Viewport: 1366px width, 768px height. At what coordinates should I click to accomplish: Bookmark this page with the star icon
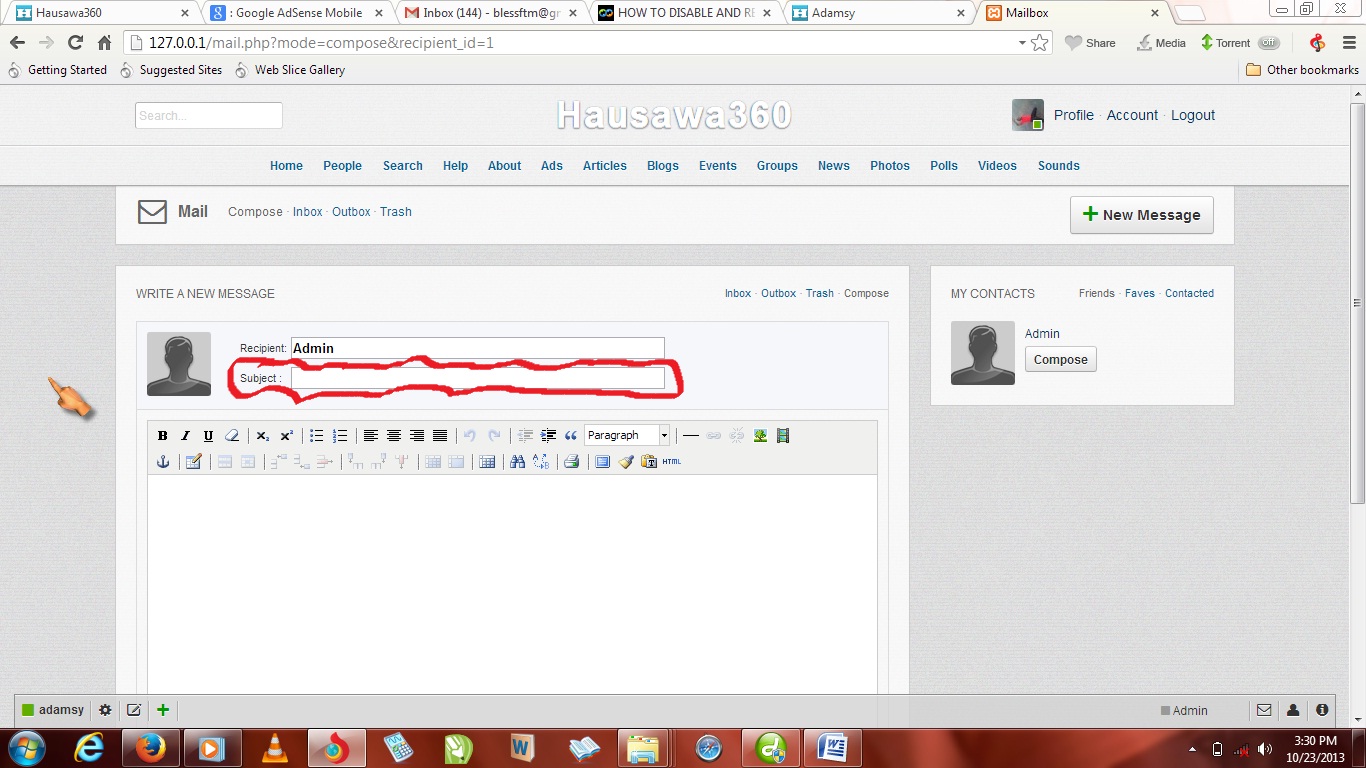[1040, 43]
